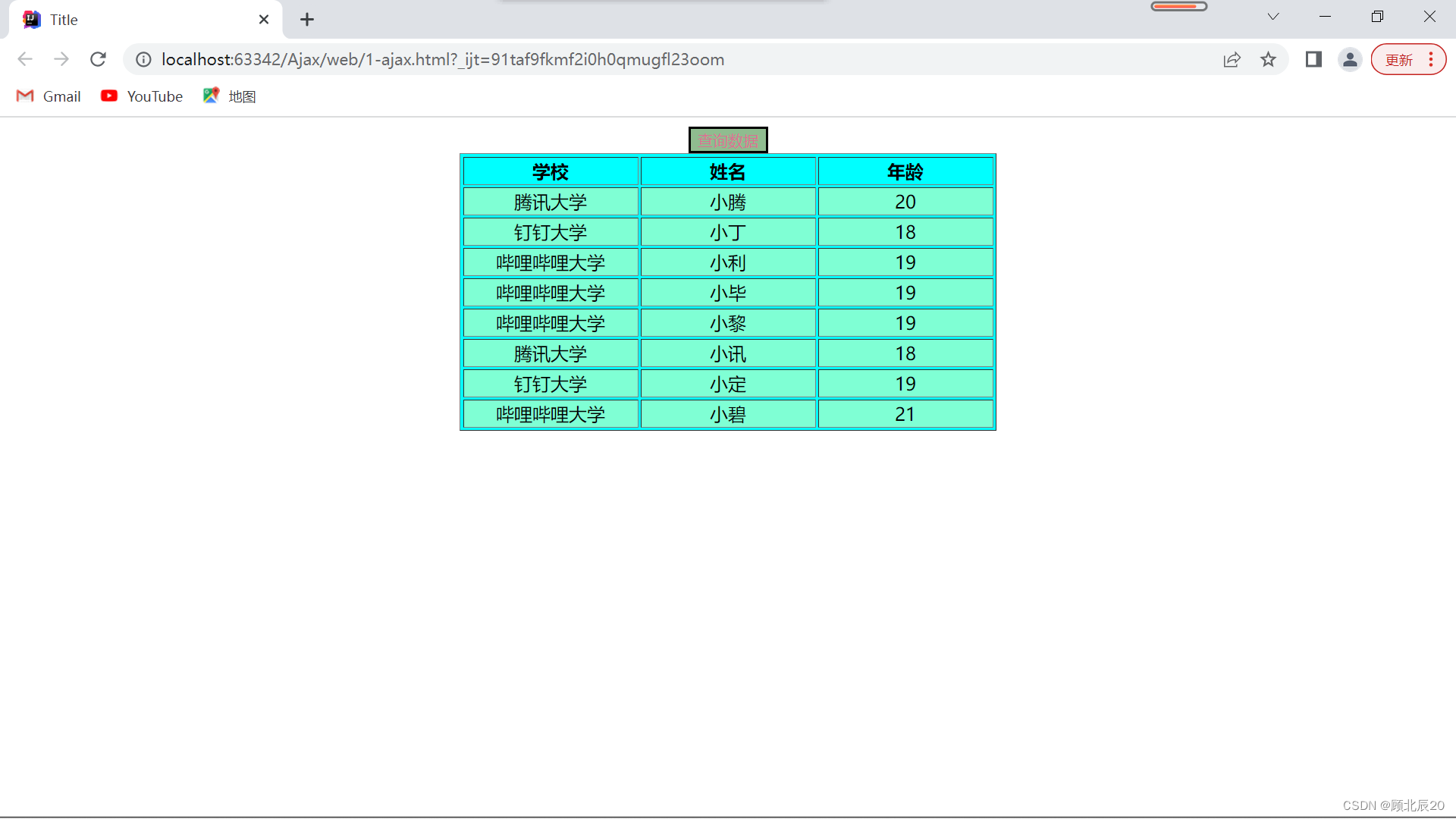Select the address bar URL
The image size is (1456, 819).
(x=441, y=59)
